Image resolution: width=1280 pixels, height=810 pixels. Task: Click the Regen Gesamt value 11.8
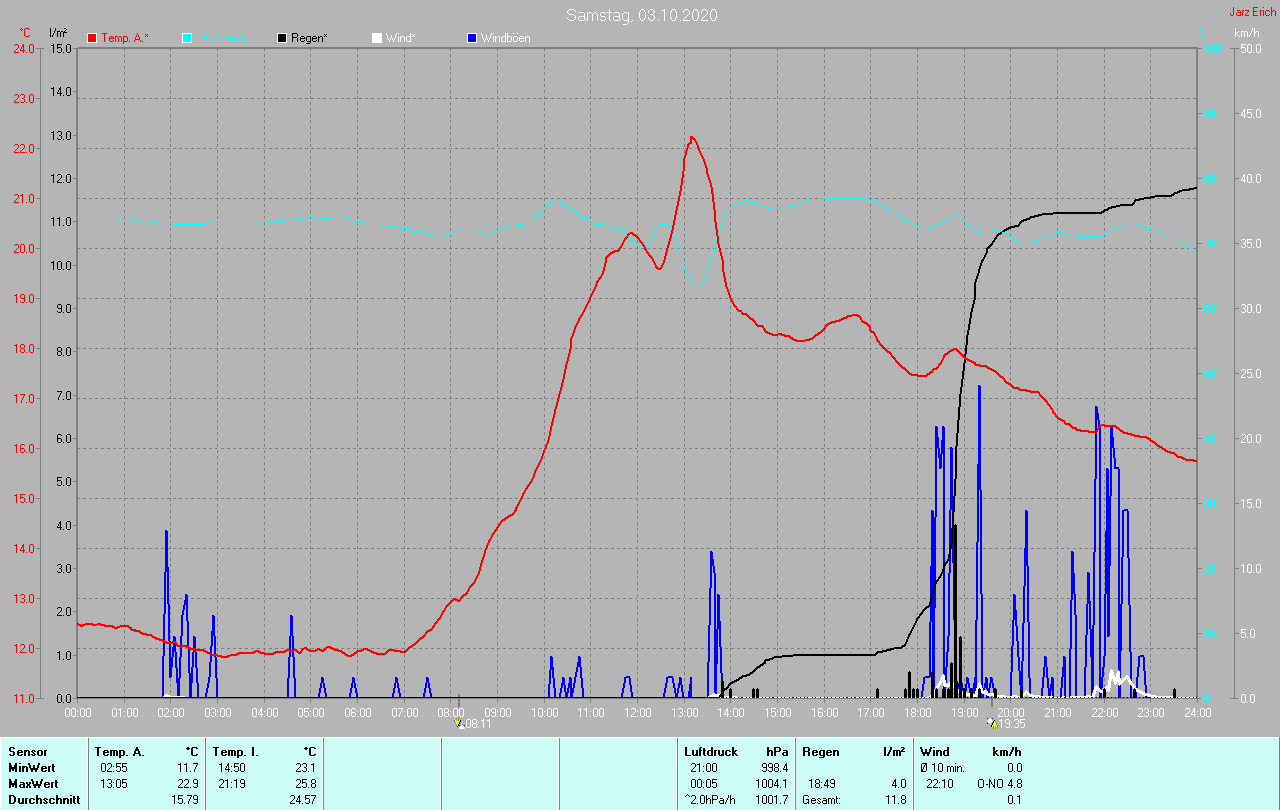(895, 799)
